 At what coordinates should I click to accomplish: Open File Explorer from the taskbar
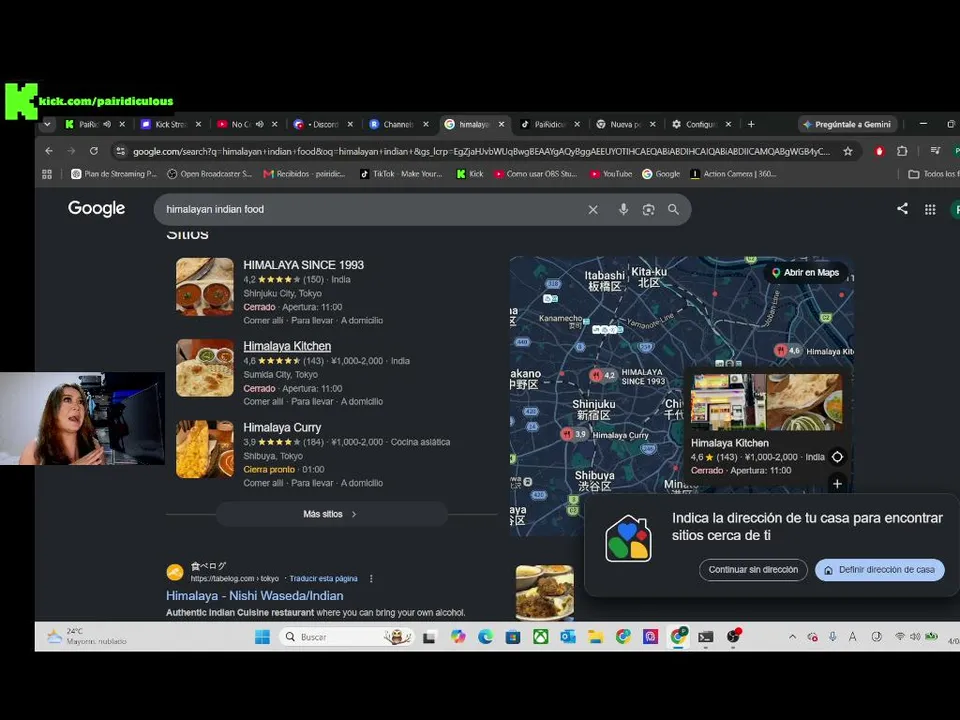coord(595,637)
